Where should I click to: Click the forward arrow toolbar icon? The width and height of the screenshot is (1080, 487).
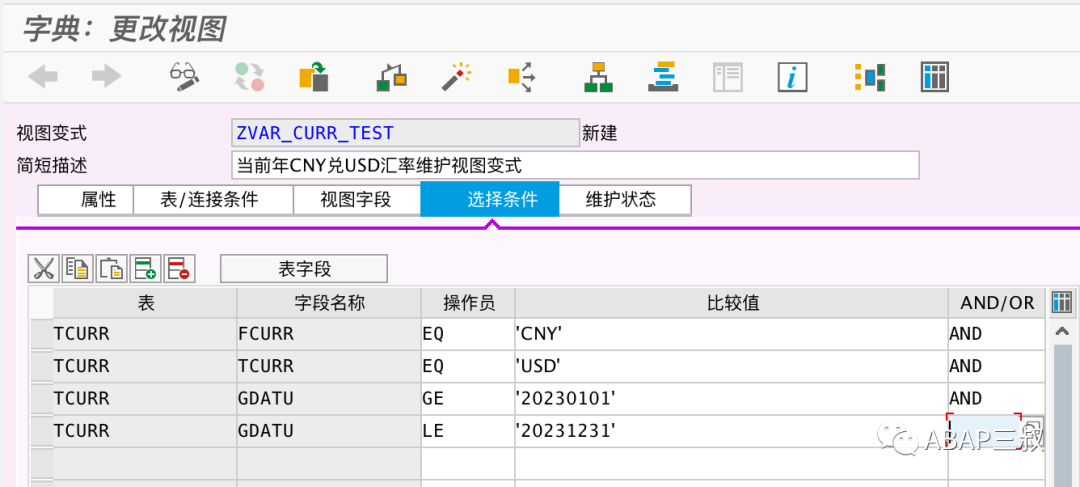[107, 76]
